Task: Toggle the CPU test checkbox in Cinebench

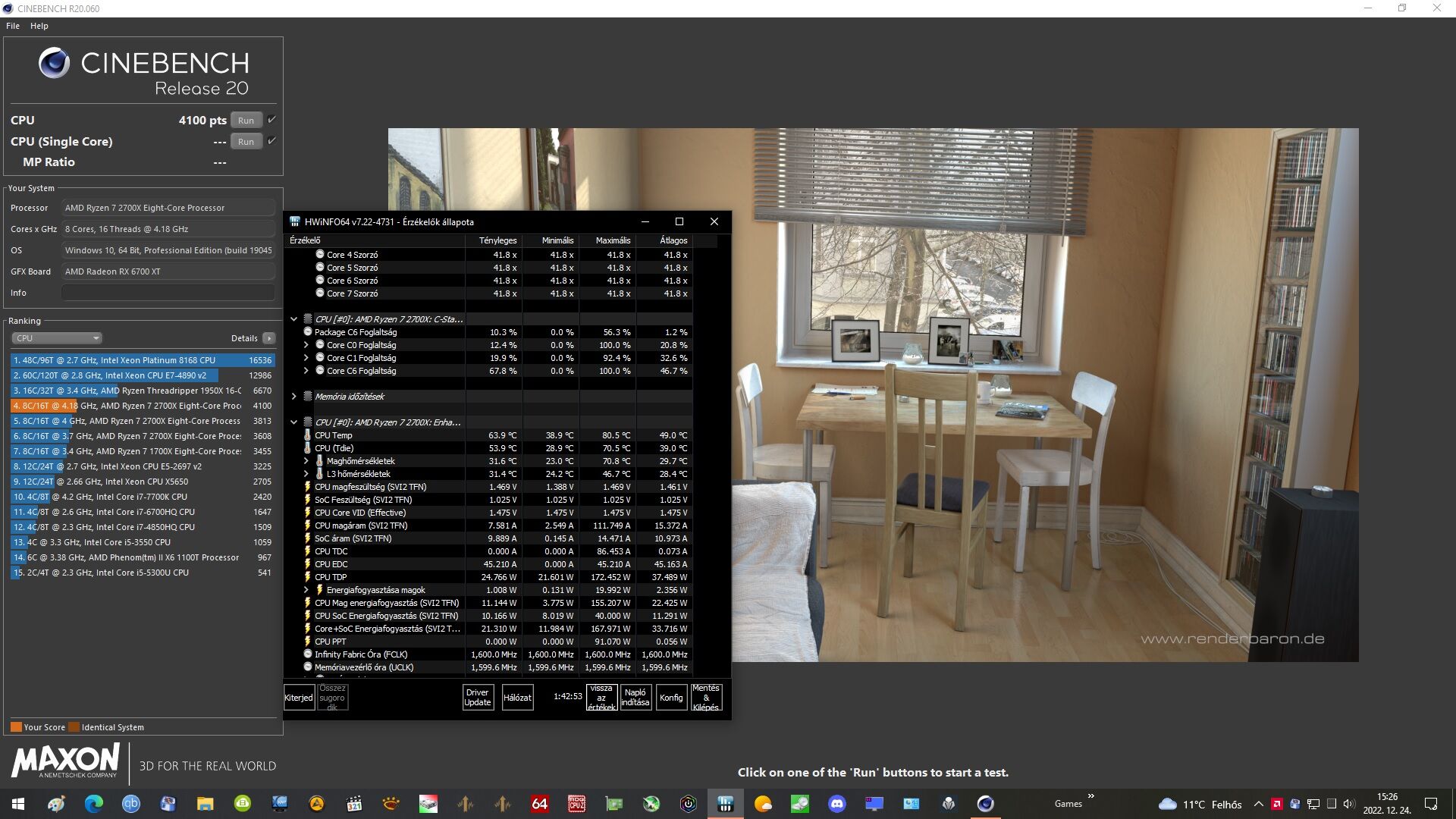Action: tap(271, 120)
